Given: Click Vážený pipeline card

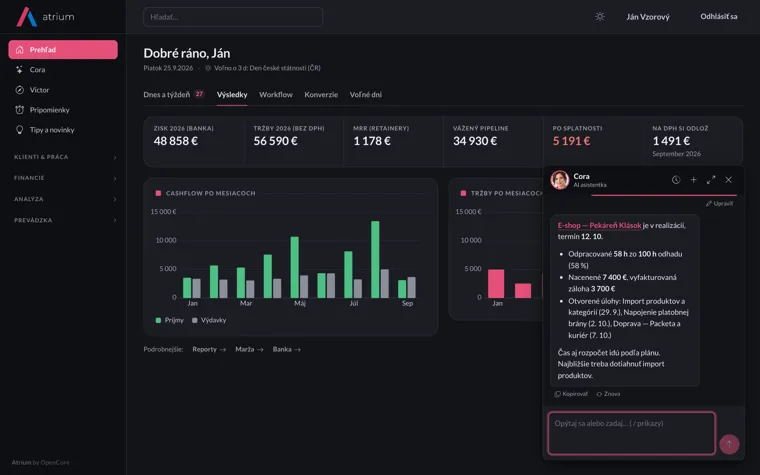Looking at the screenshot, I should pos(493,141).
